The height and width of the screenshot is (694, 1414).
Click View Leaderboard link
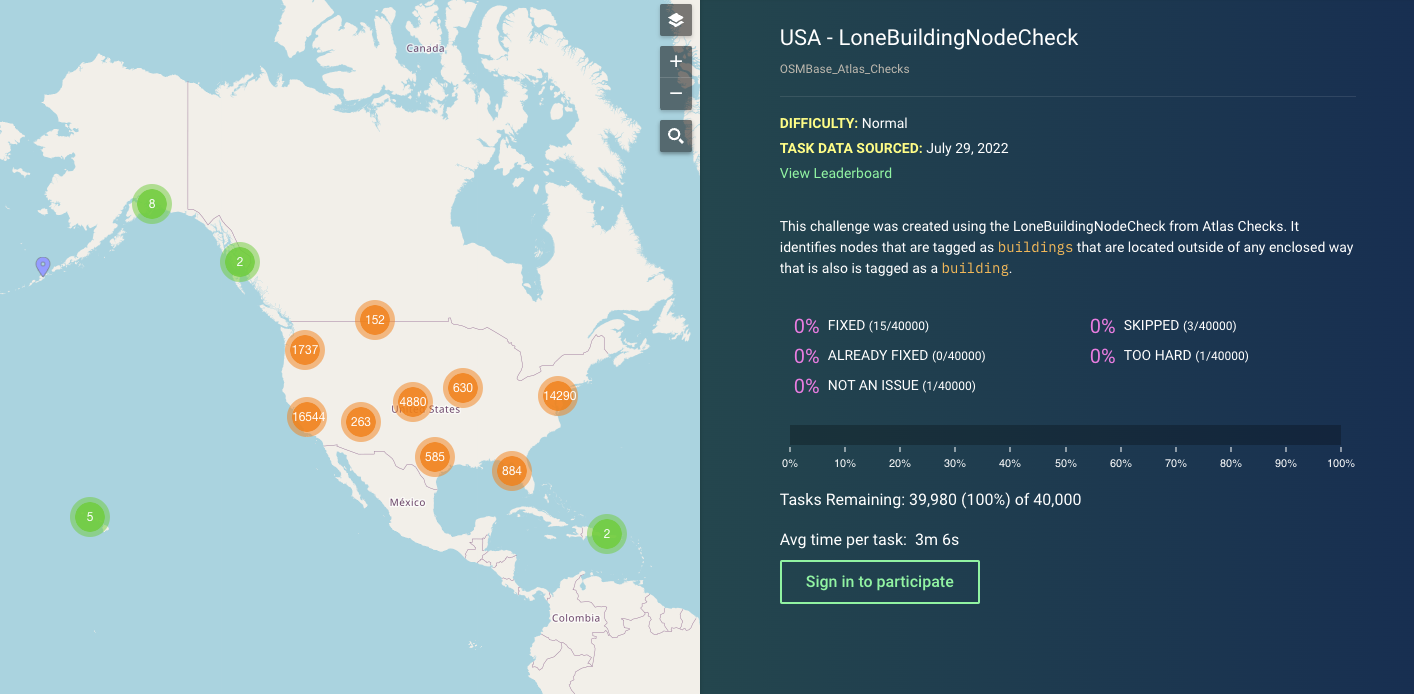pos(836,173)
